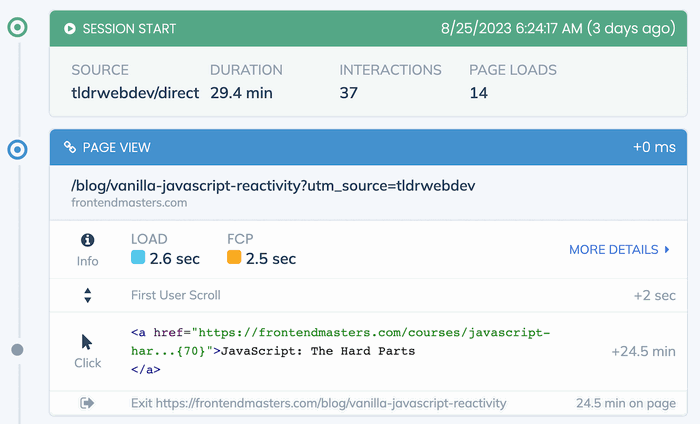Click the frontendmasters.com domain text
700x424 pixels.
click(x=129, y=203)
